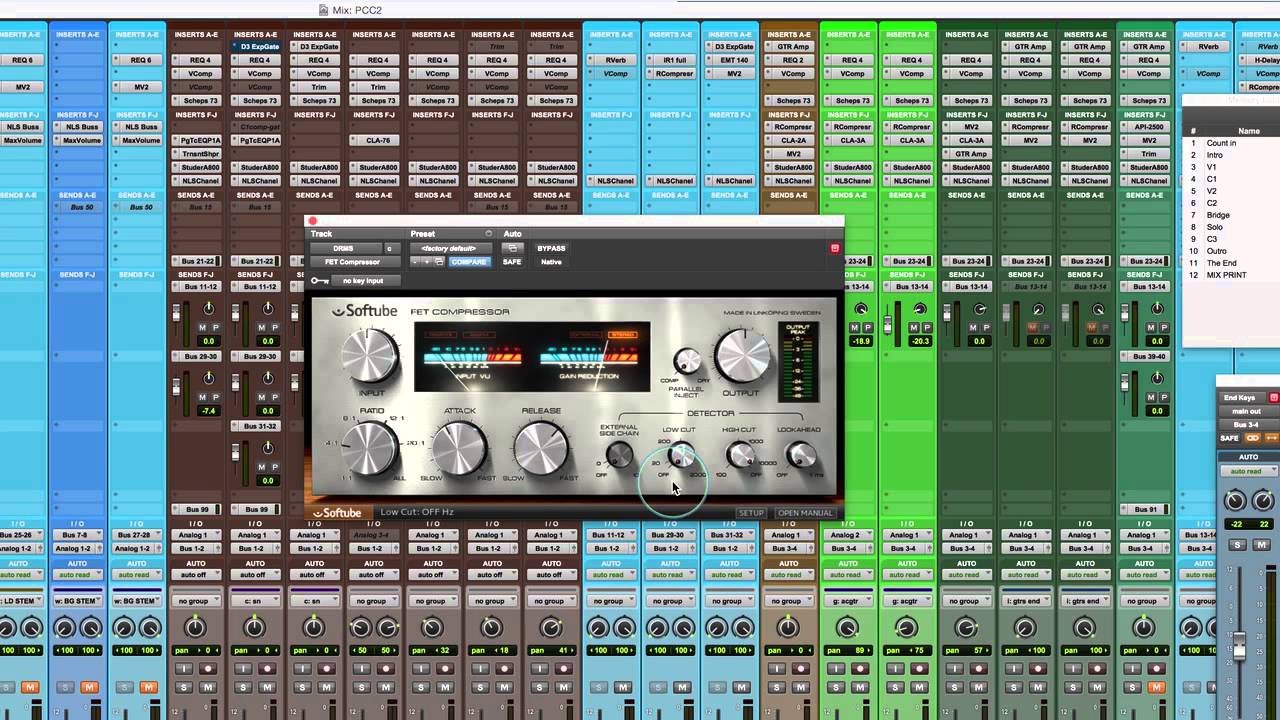The image size is (1280, 720).
Task: Open the Bus 27-28 input selector
Action: tap(136, 535)
